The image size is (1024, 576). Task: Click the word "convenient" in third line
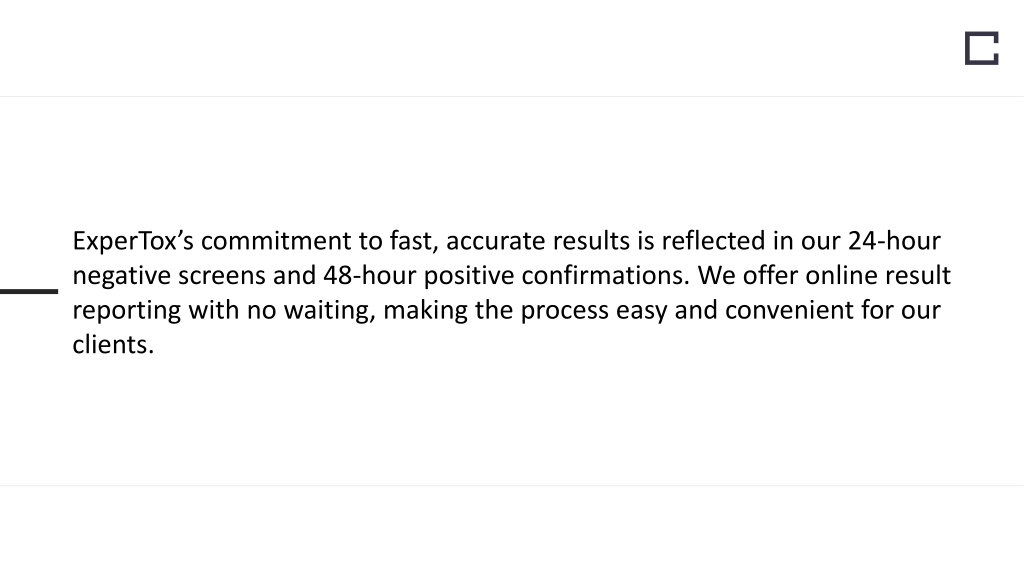click(789, 310)
